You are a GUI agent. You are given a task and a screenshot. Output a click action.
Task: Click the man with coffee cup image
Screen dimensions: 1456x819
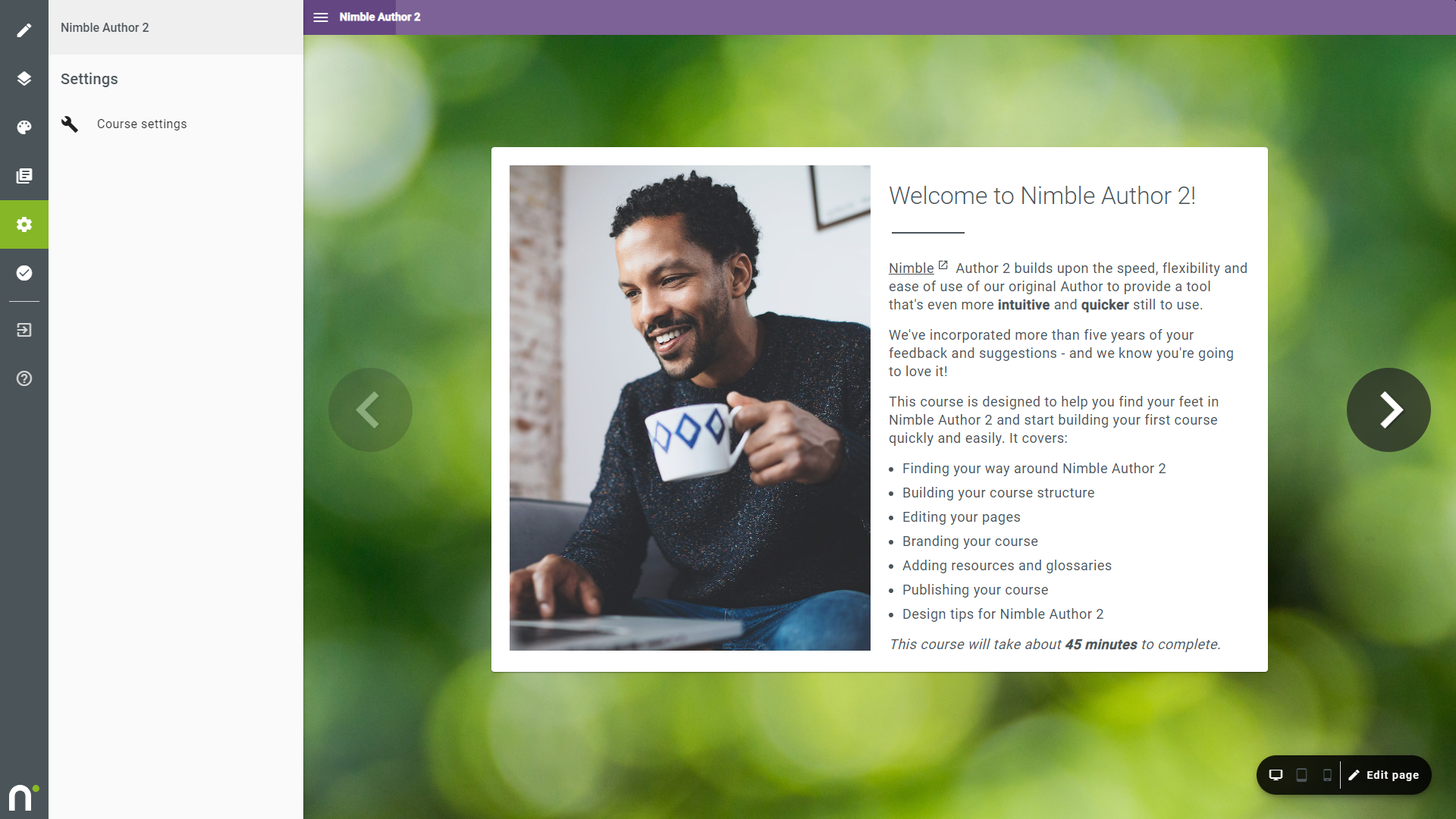[x=690, y=408]
